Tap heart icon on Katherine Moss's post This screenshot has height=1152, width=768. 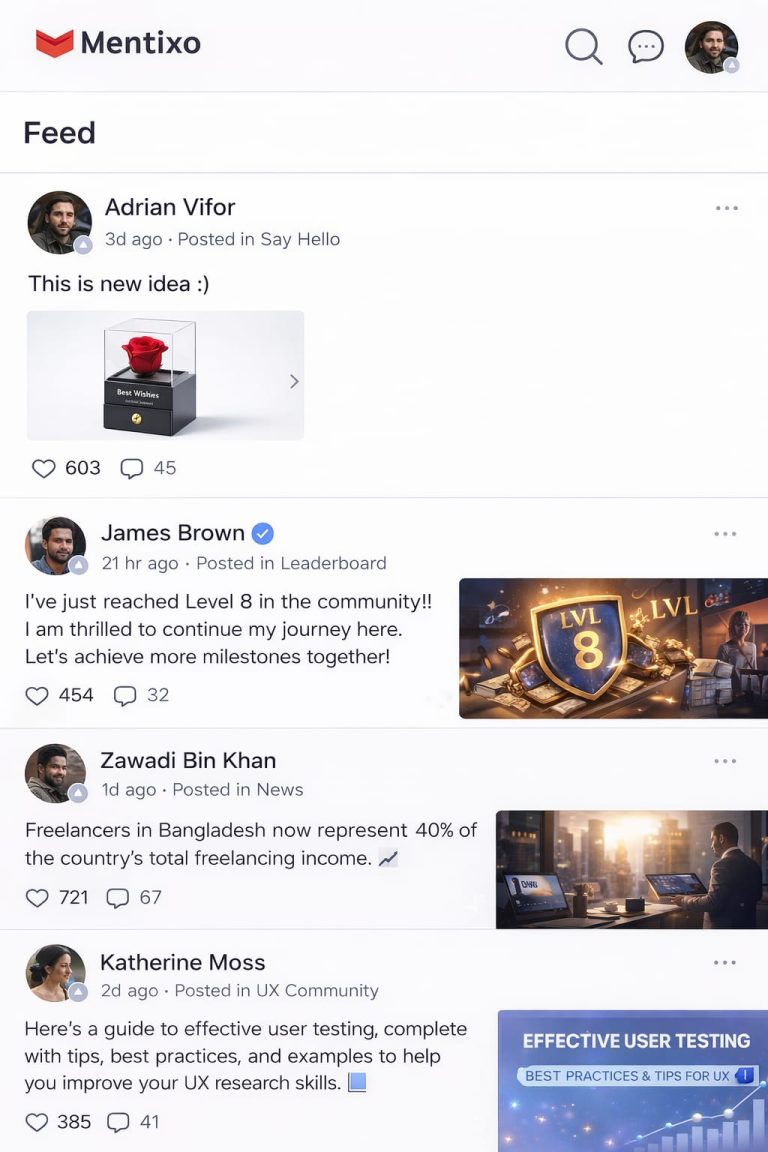point(37,1122)
